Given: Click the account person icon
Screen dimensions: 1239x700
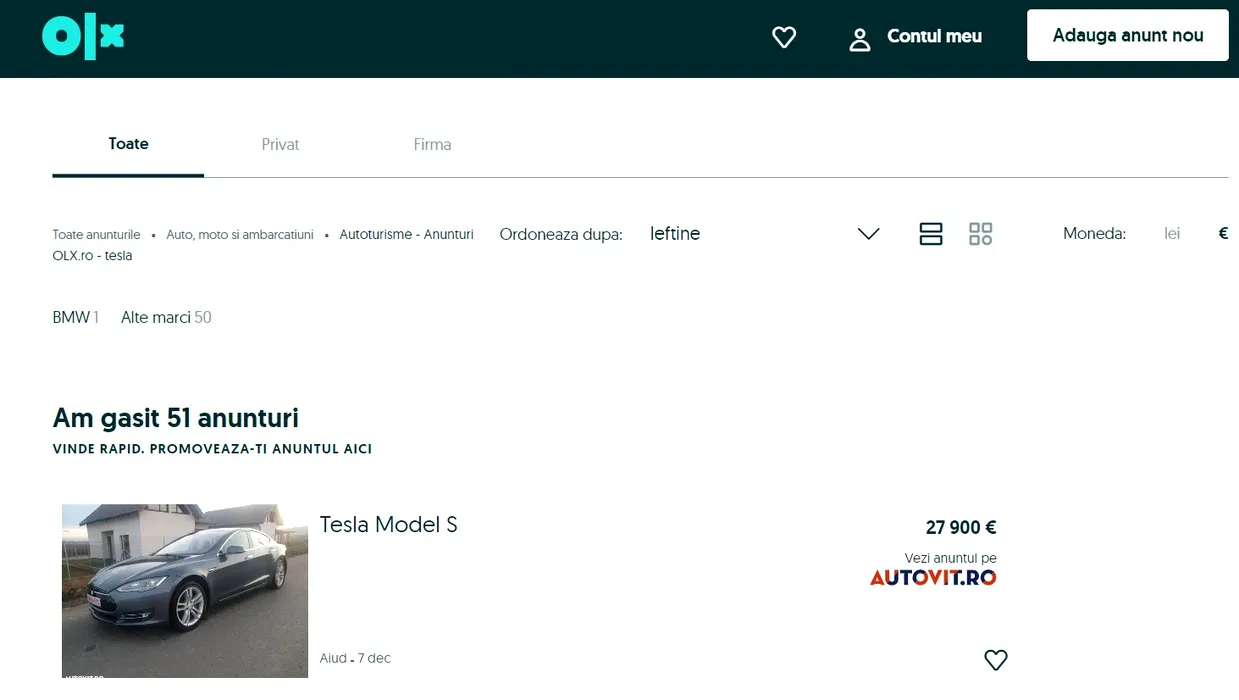Looking at the screenshot, I should [x=860, y=39].
